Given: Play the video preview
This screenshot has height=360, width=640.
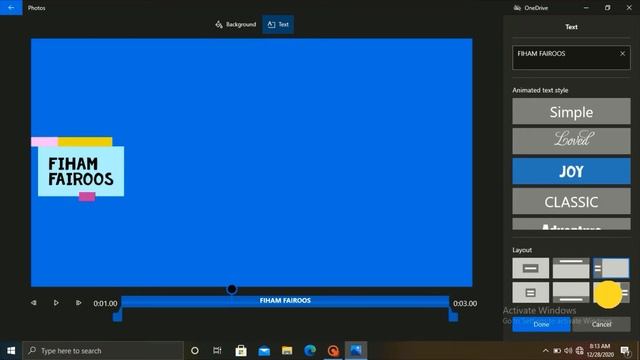Looking at the screenshot, I should click(56, 303).
